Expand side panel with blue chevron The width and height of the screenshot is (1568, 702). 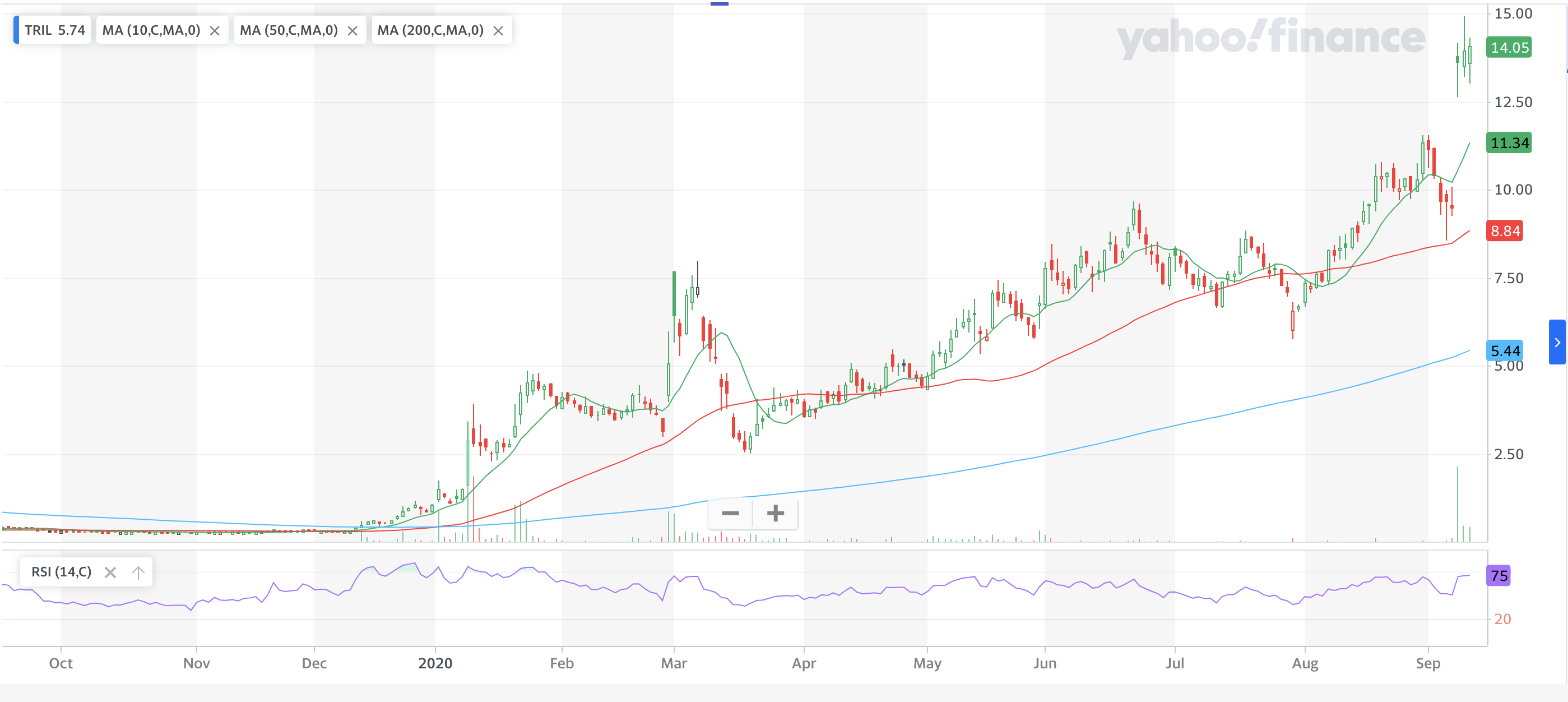pyautogui.click(x=1557, y=342)
